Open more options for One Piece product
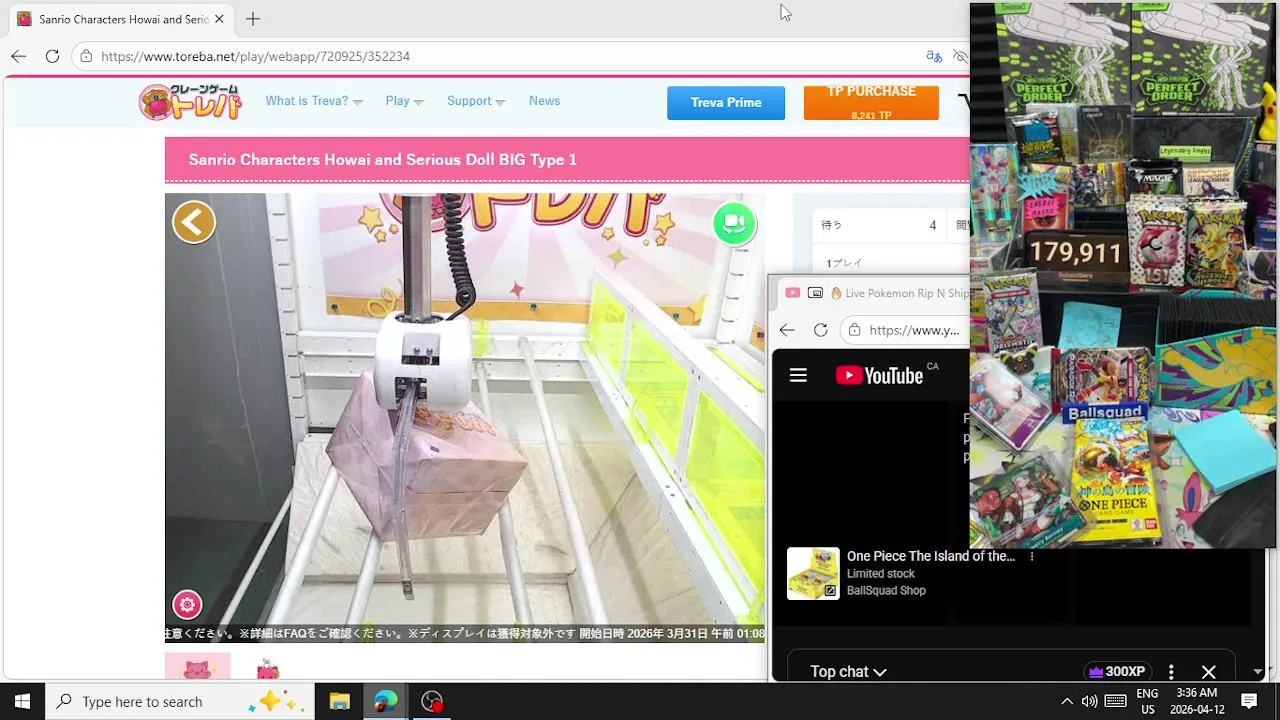 (1032, 557)
